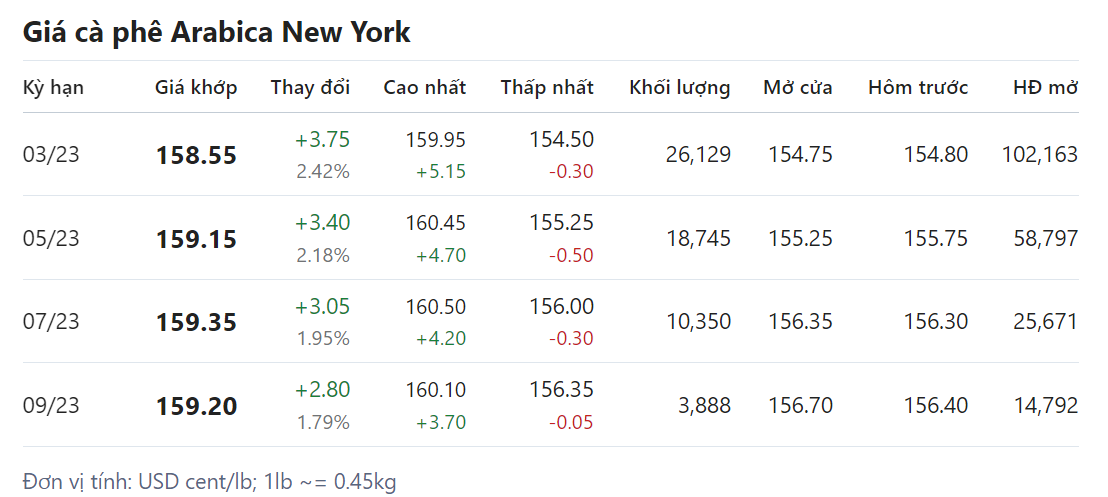The width and height of the screenshot is (1108, 497).
Task: Select the "Khối lượng" column header
Action: (x=679, y=87)
